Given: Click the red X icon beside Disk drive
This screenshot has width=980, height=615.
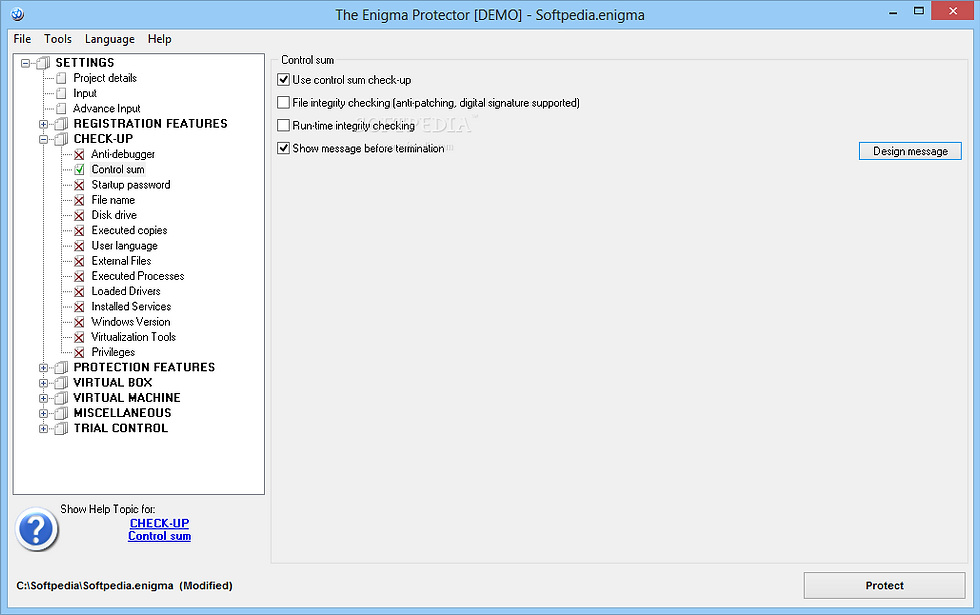Looking at the screenshot, I should [x=79, y=216].
